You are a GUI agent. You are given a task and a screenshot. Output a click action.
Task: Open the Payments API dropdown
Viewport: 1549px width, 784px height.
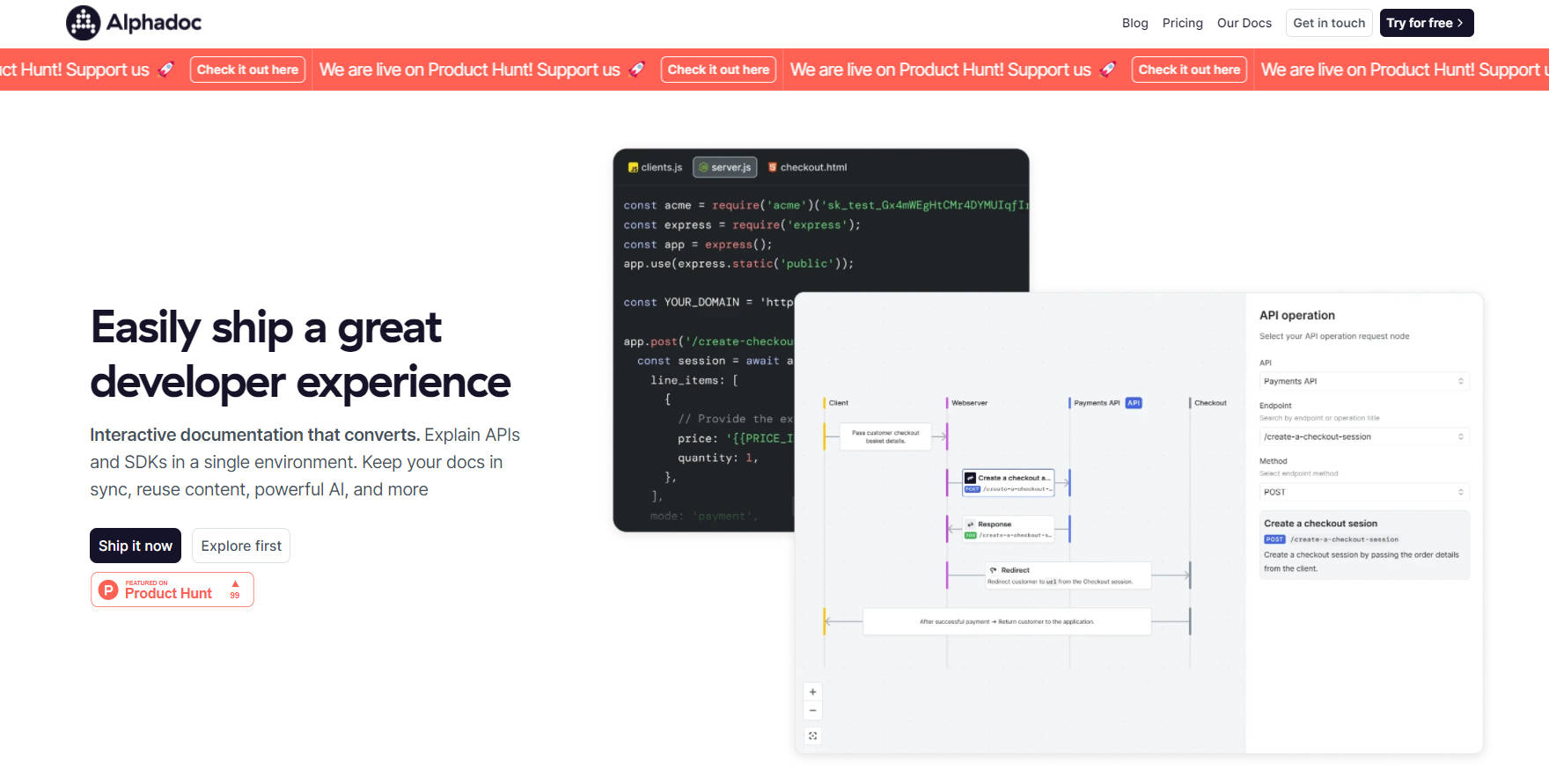(x=1363, y=381)
